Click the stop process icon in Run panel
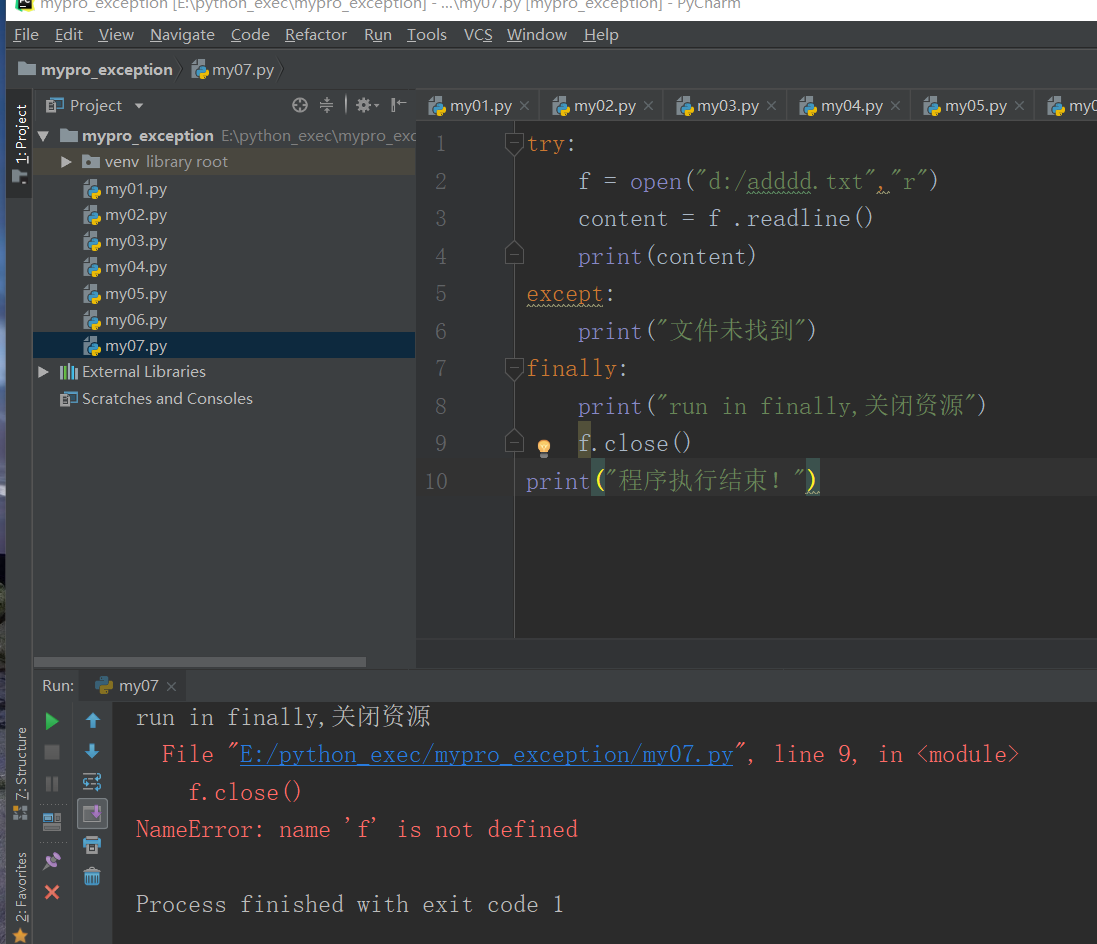Image resolution: width=1097 pixels, height=944 pixels. [52, 752]
